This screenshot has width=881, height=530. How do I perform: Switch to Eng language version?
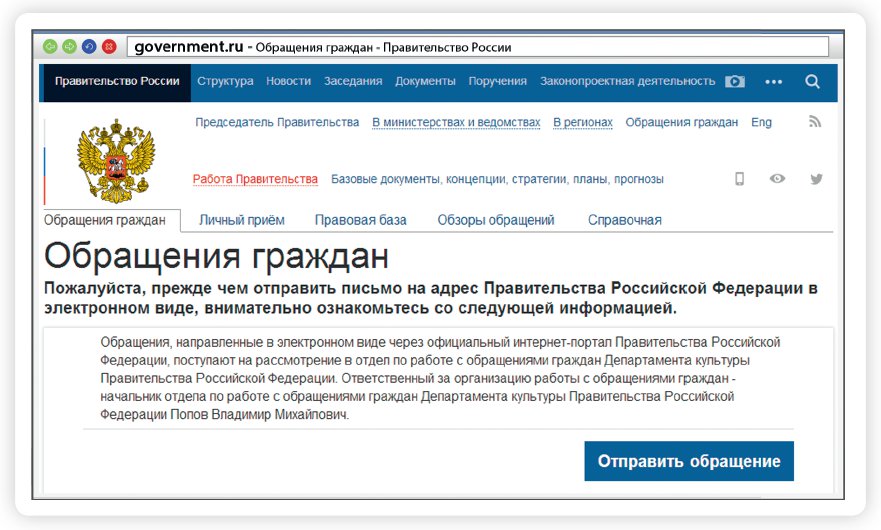[761, 122]
